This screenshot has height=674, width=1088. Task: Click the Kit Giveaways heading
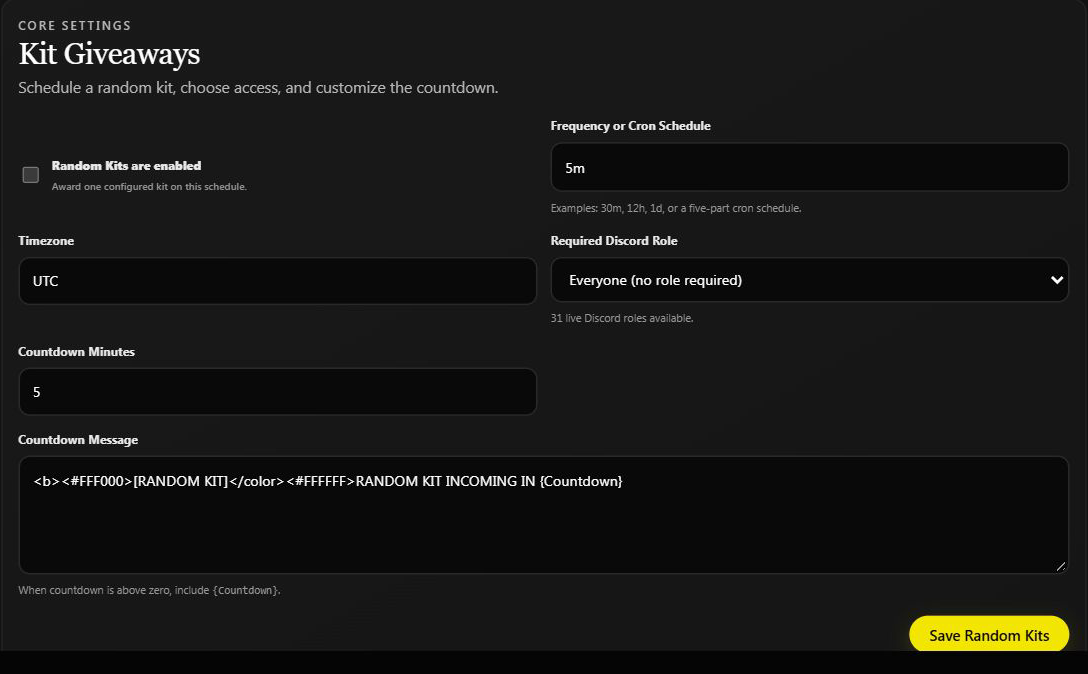[109, 53]
